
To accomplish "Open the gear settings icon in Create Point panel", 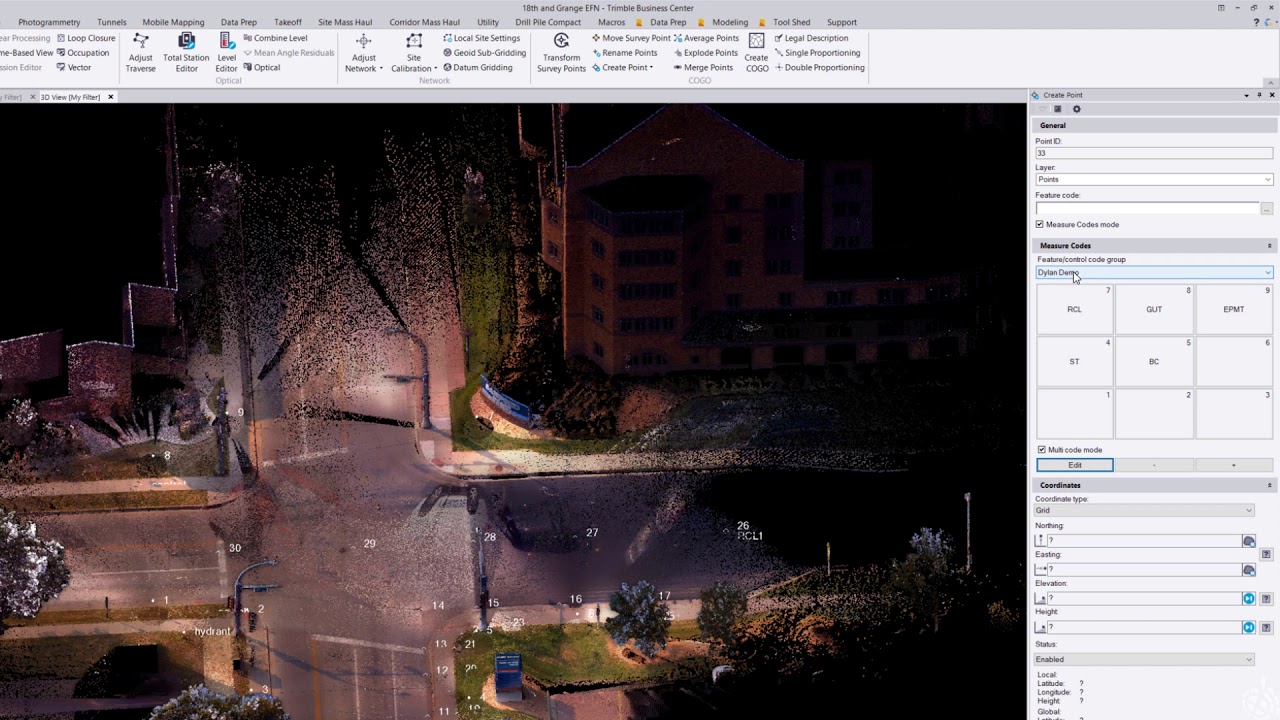I will click(1076, 109).
